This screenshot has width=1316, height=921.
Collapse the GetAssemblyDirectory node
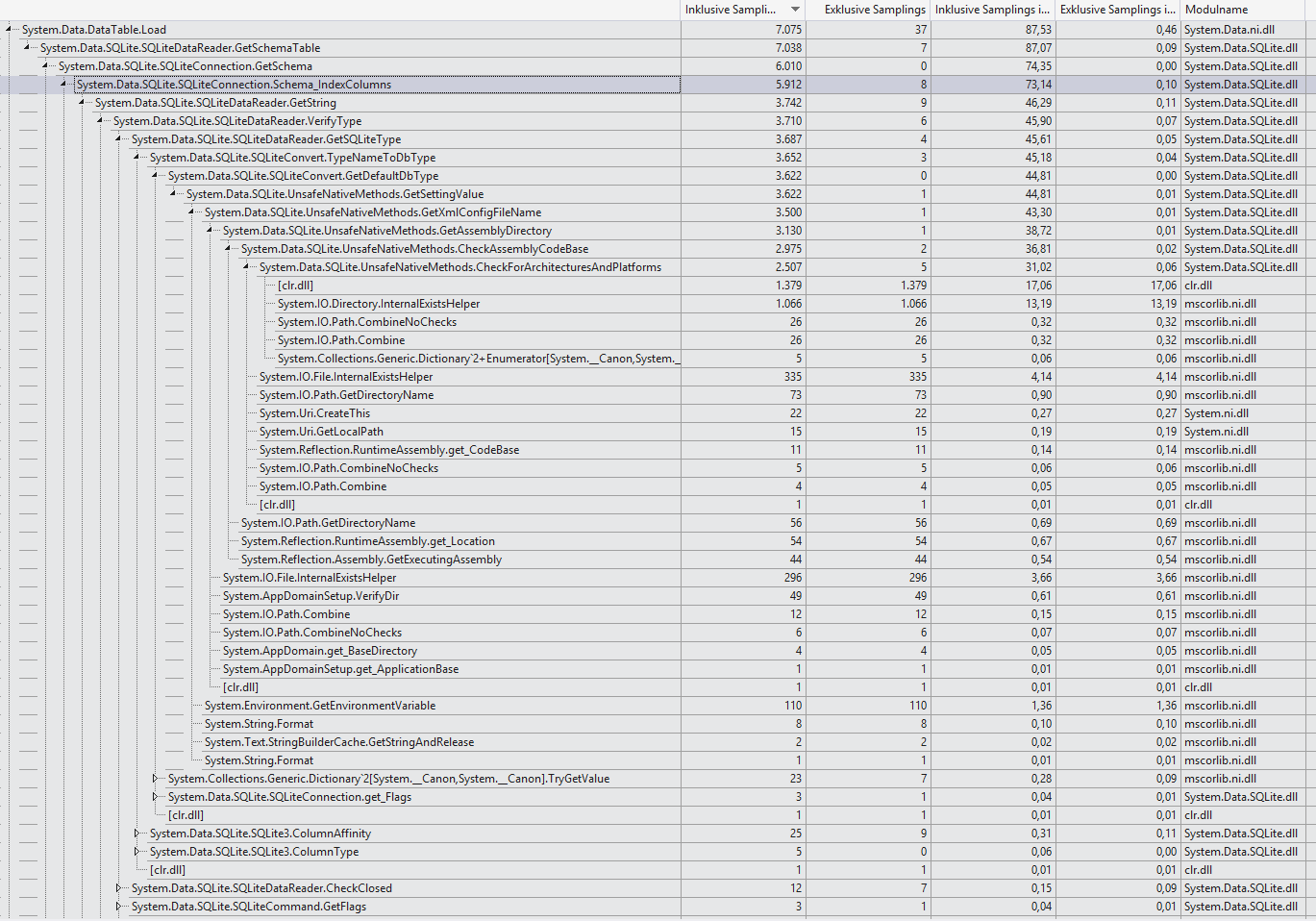point(210,231)
